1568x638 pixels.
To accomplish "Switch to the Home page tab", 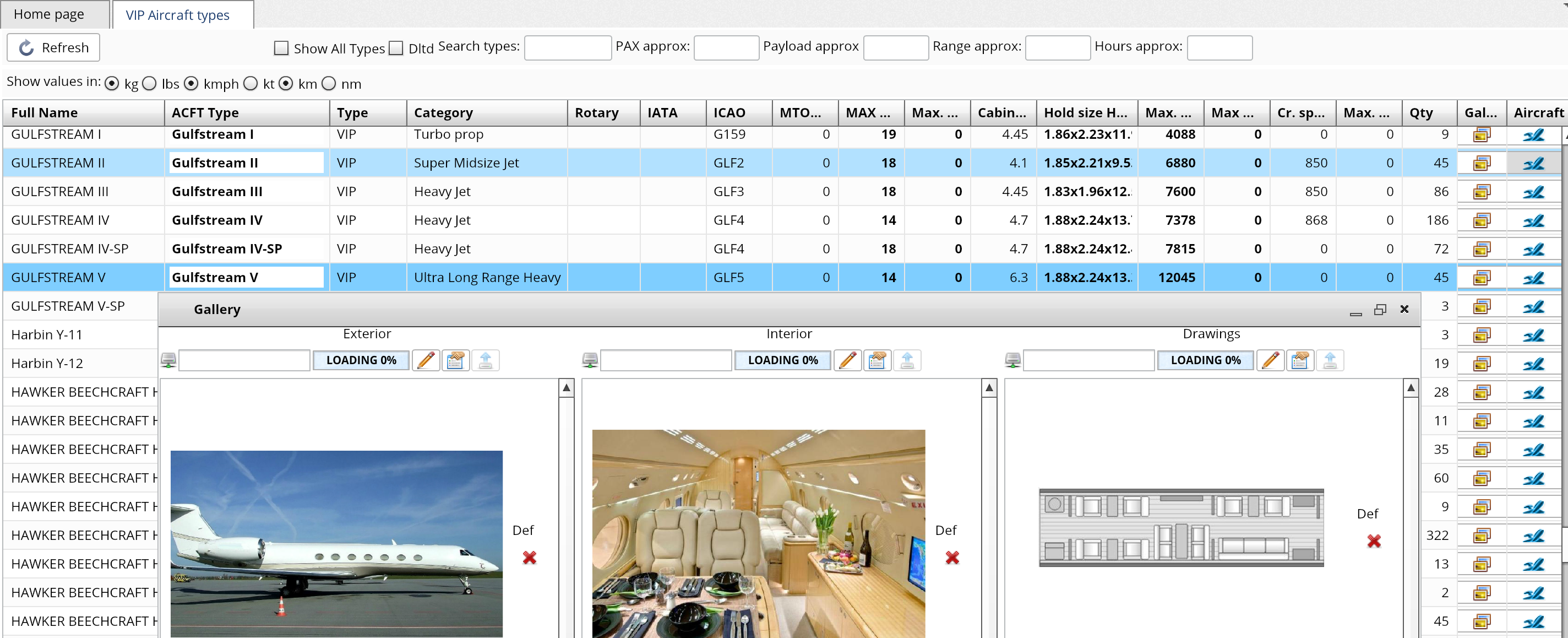I will coord(50,14).
